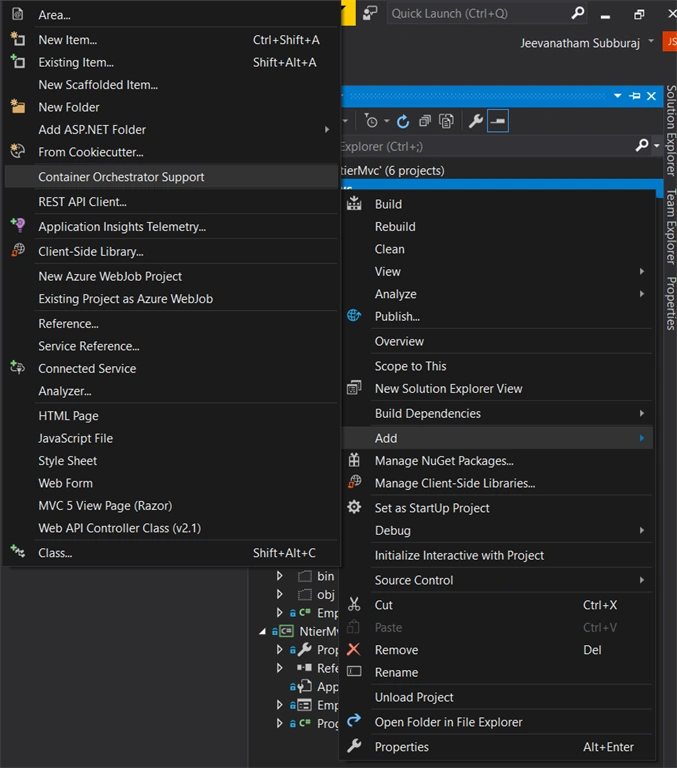
Task: Click the Class icon in Add submenu
Action: [x=18, y=552]
